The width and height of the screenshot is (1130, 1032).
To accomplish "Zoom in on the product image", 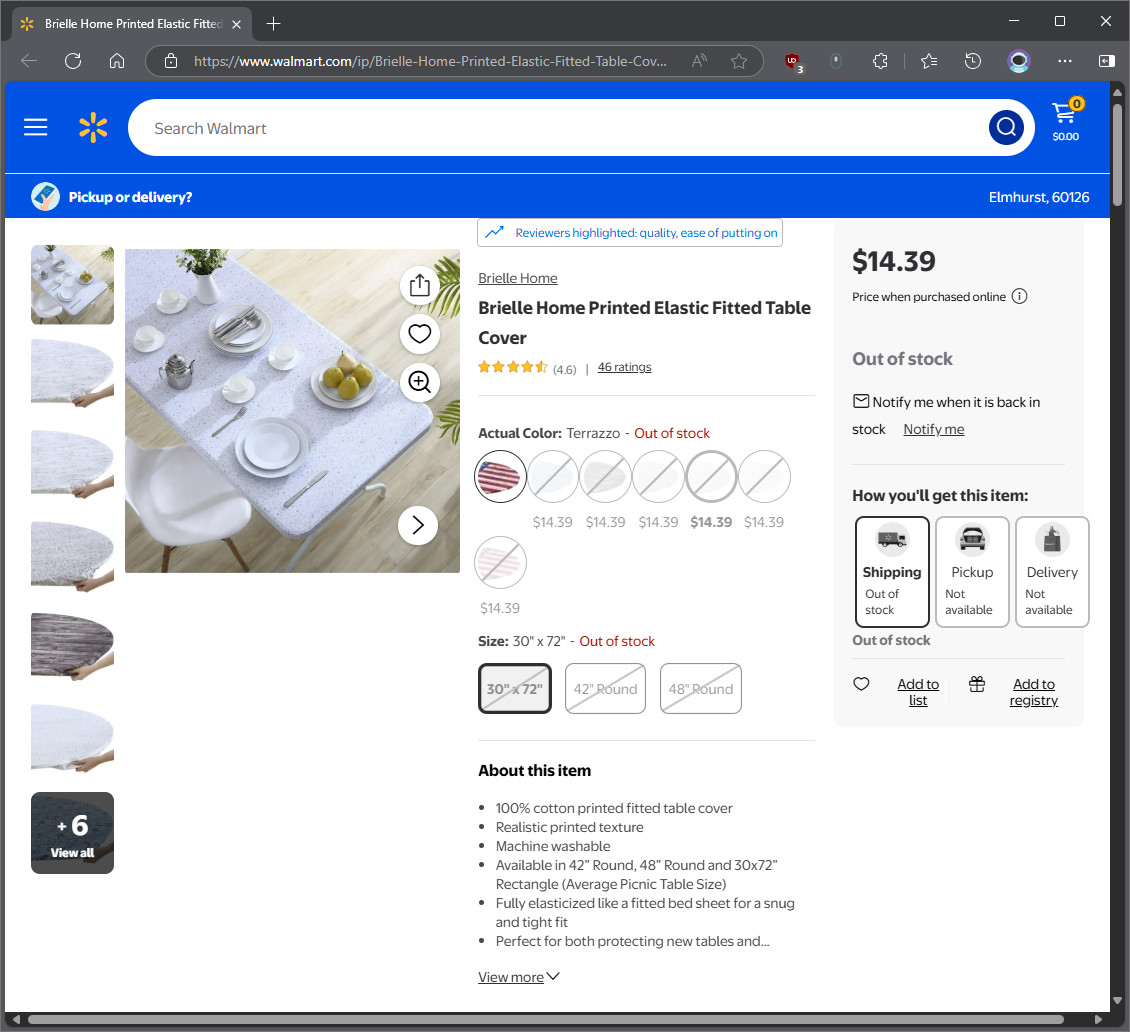I will tap(419, 381).
